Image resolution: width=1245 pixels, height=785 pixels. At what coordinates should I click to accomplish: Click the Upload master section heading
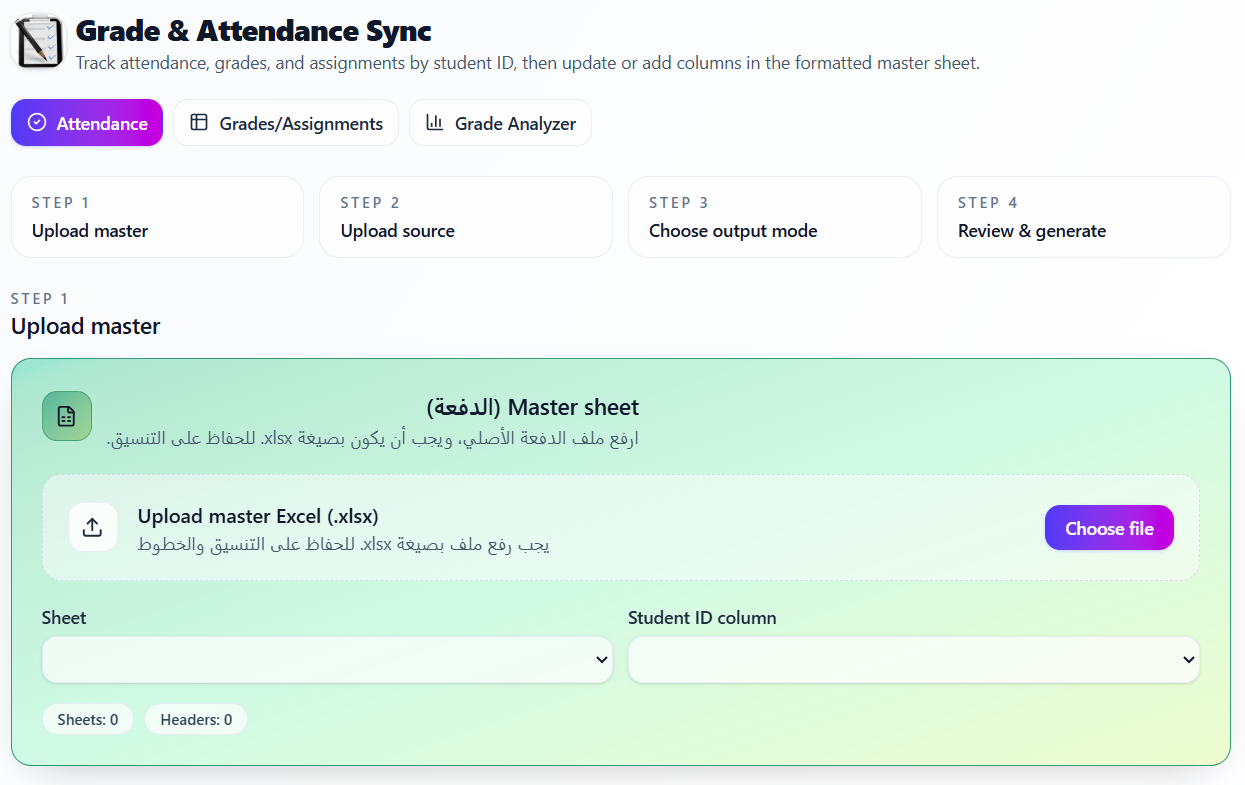[x=85, y=326]
